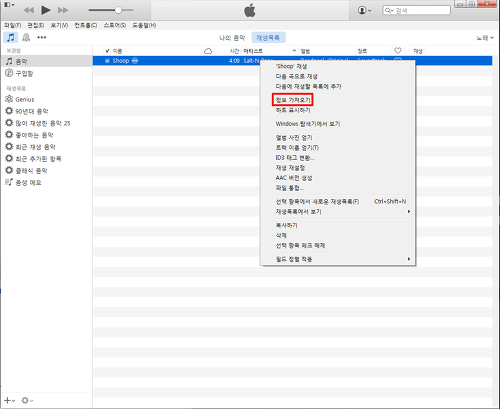Switch to the 재생목록 tab
Screen dimensions: 500x409
tap(268, 38)
